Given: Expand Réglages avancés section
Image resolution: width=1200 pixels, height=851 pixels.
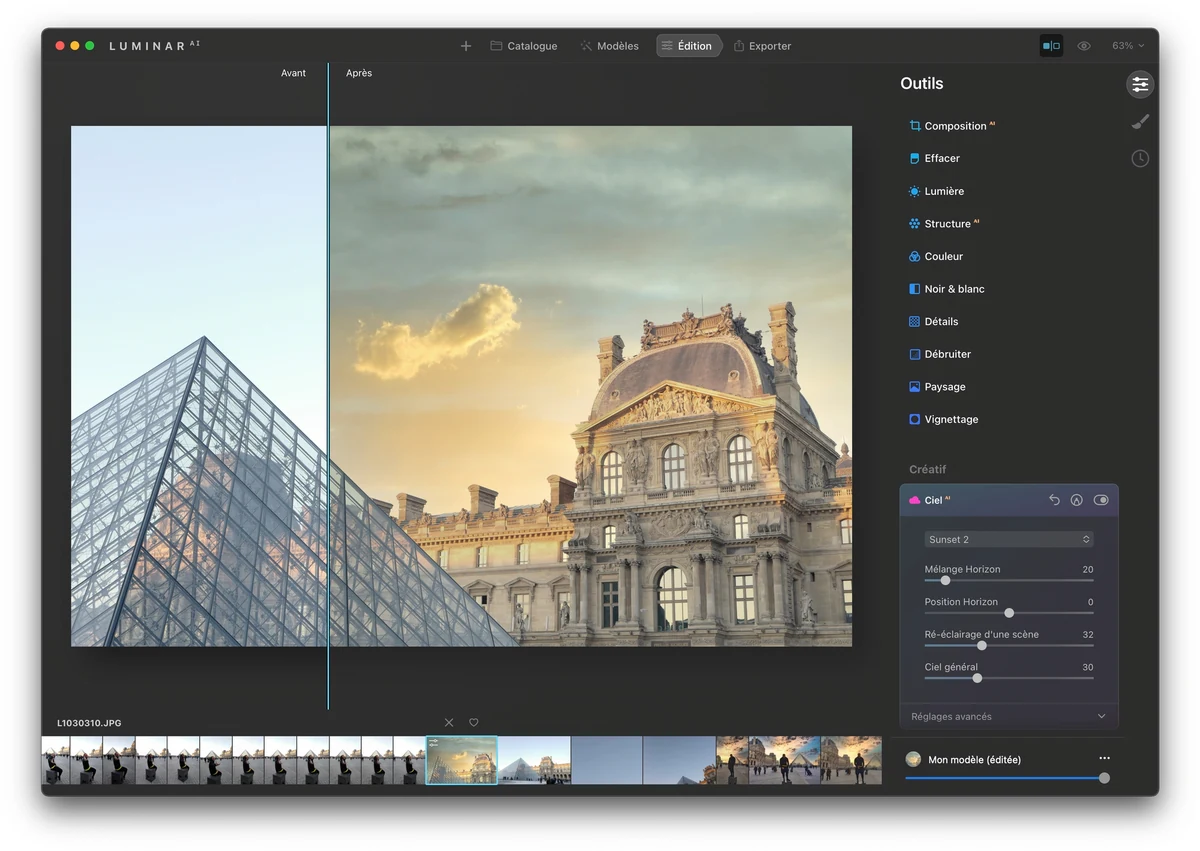Looking at the screenshot, I should pyautogui.click(x=1009, y=716).
